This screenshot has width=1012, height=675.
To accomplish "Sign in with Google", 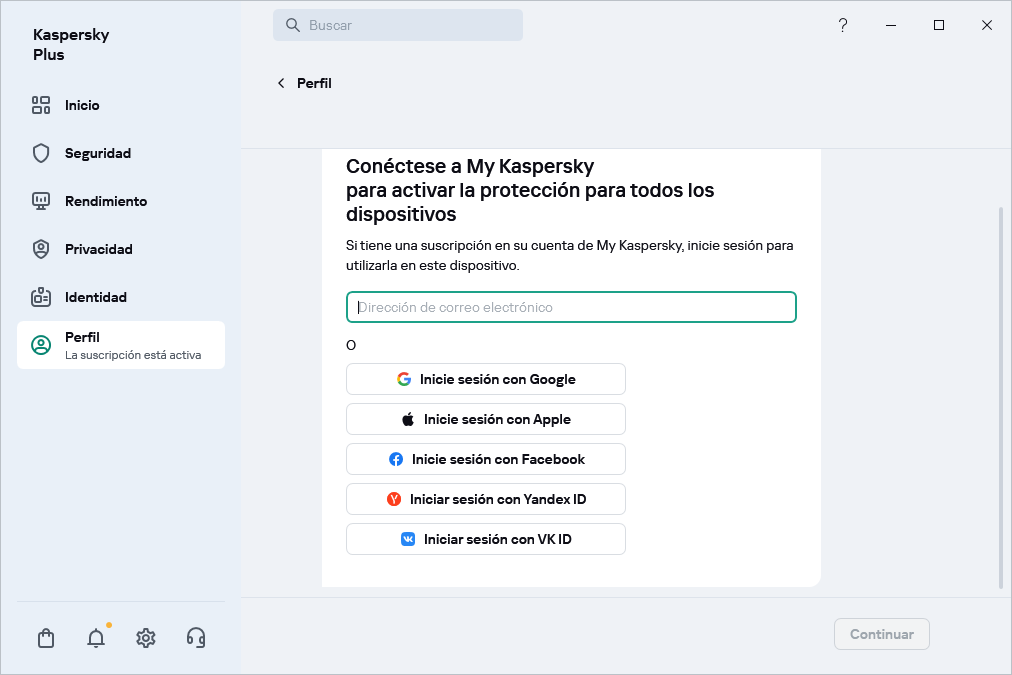I will coord(485,379).
